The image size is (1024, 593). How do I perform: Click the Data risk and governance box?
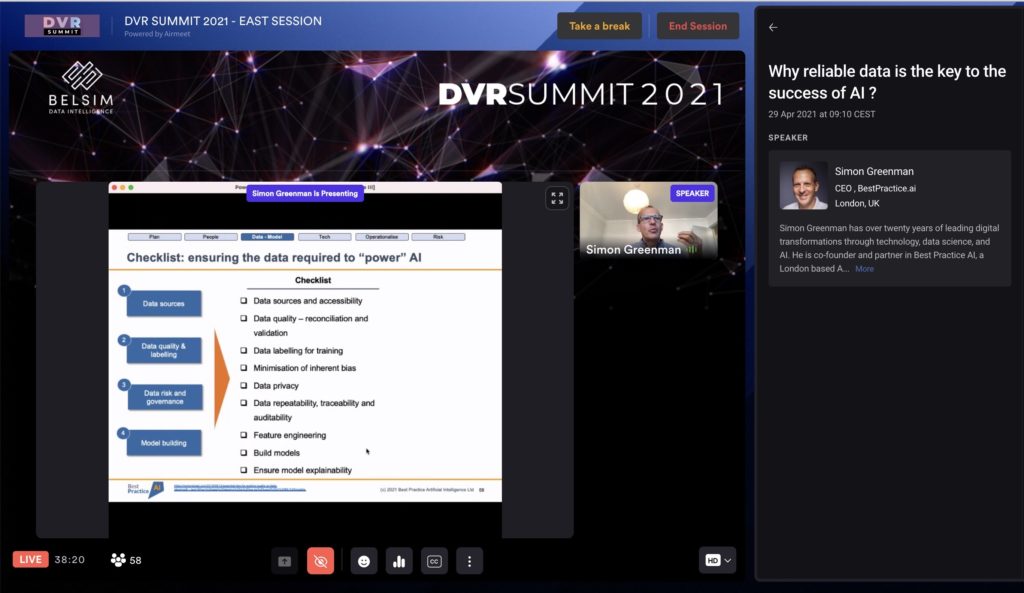[x=165, y=397]
